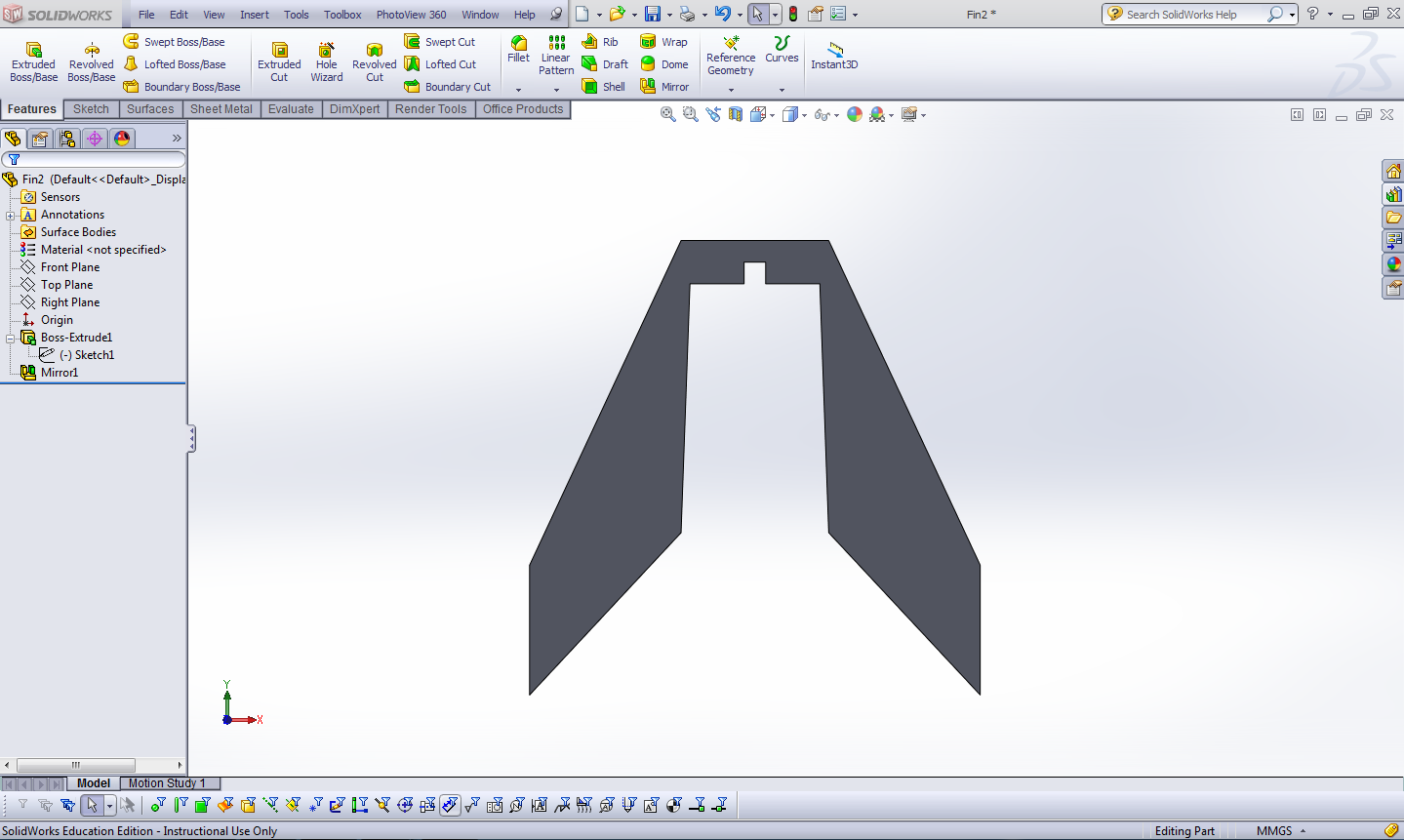Click the Search SolidWorks Help field
This screenshot has width=1404, height=840.
click(1192, 15)
